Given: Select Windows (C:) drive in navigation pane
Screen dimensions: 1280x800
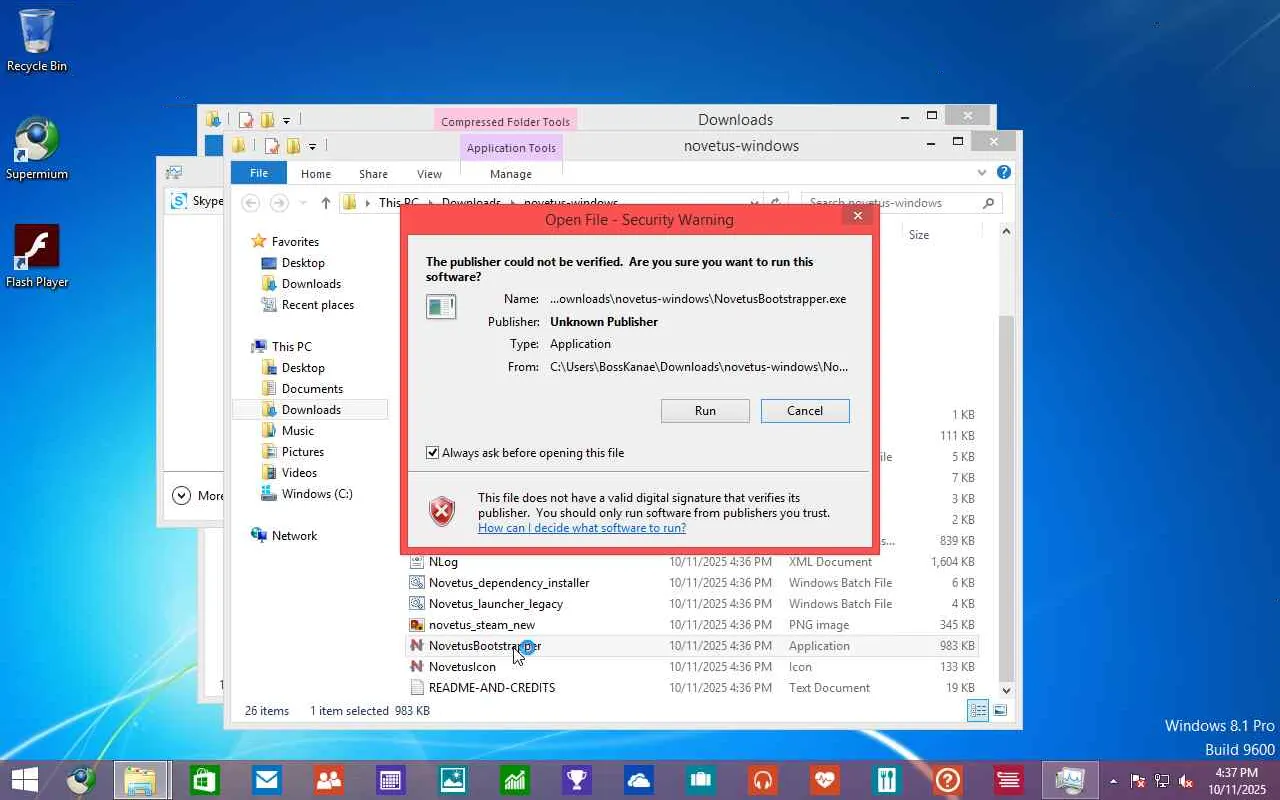Looking at the screenshot, I should tap(317, 494).
